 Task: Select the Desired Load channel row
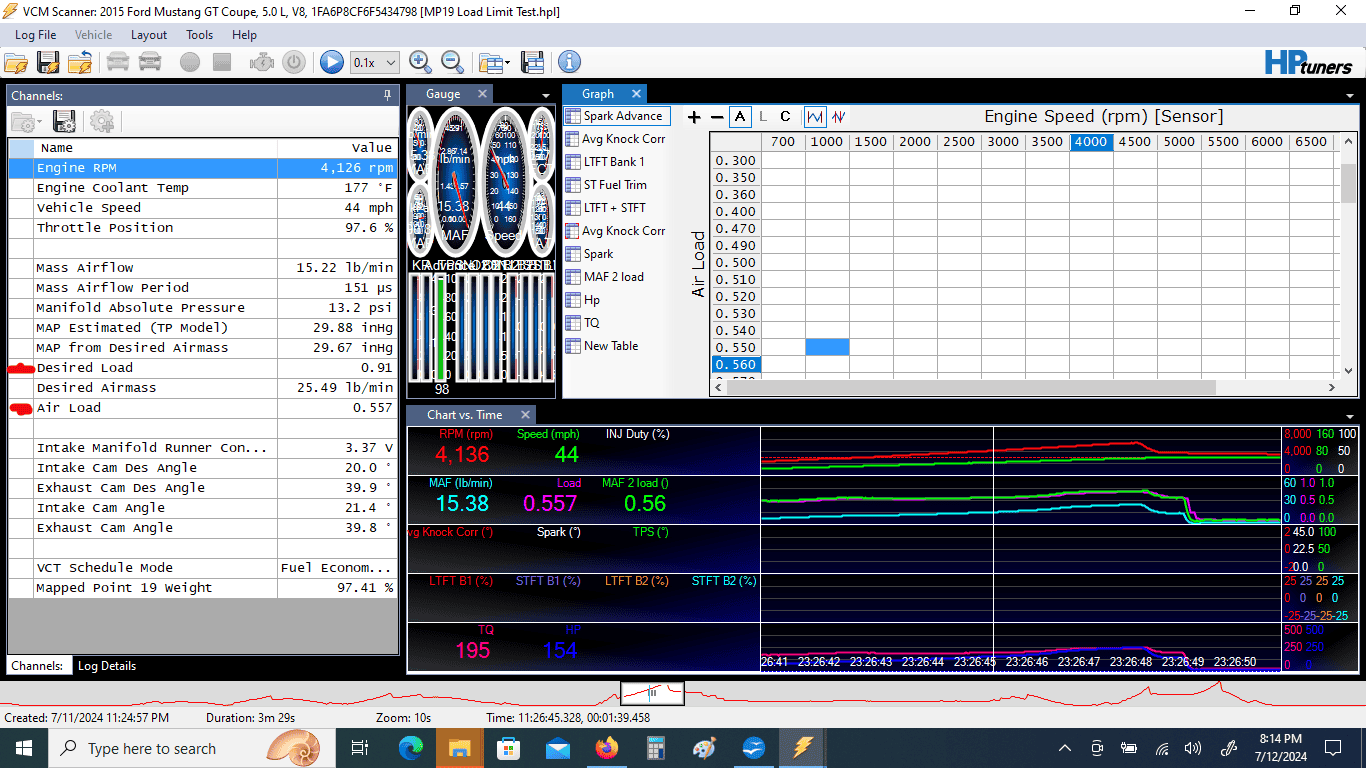[x=203, y=368]
